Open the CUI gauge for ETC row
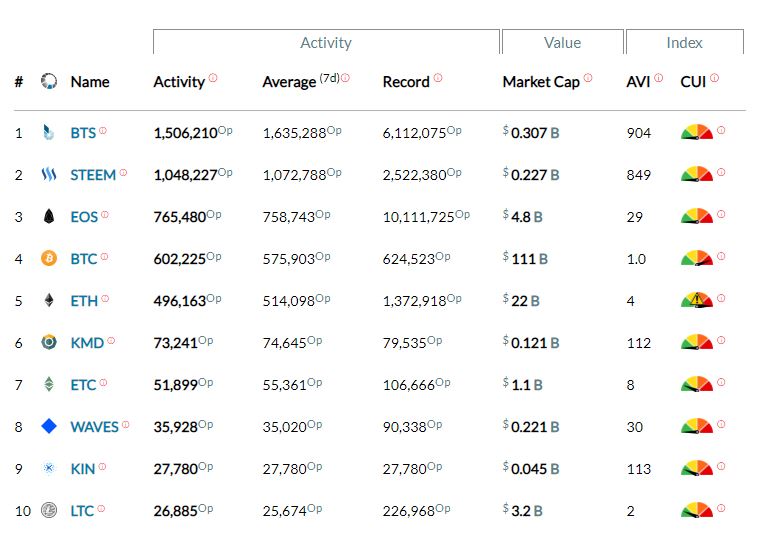759x535 pixels. pyautogui.click(x=697, y=384)
